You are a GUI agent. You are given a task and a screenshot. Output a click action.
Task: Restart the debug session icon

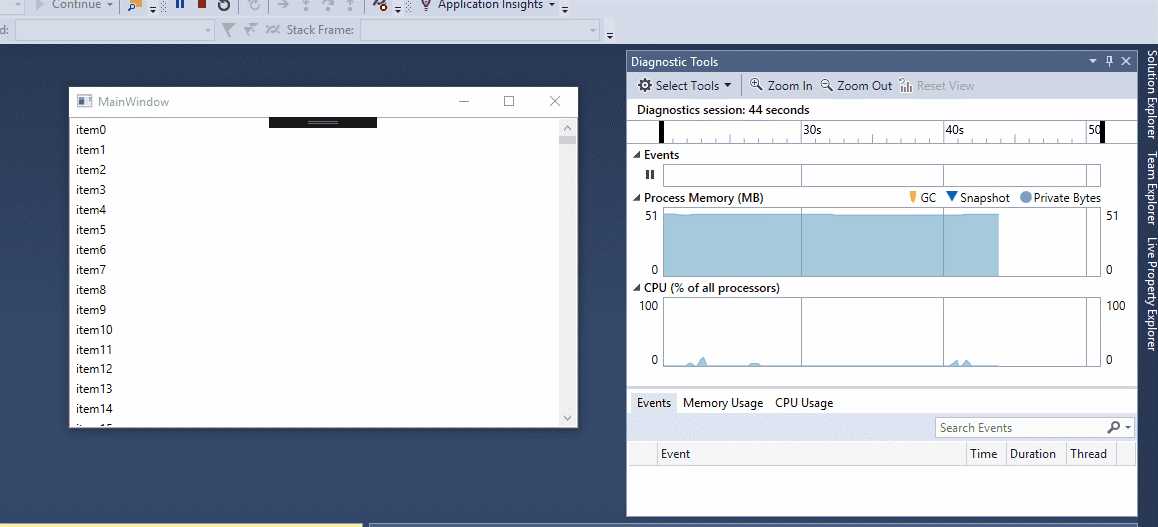pos(224,4)
